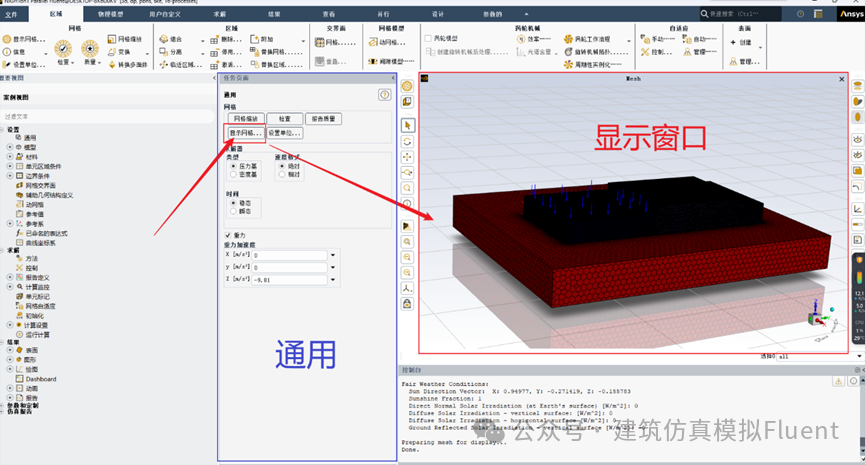This screenshot has width=865, height=465.
Task: Click the axis orientation tool icon
Action: (407, 288)
